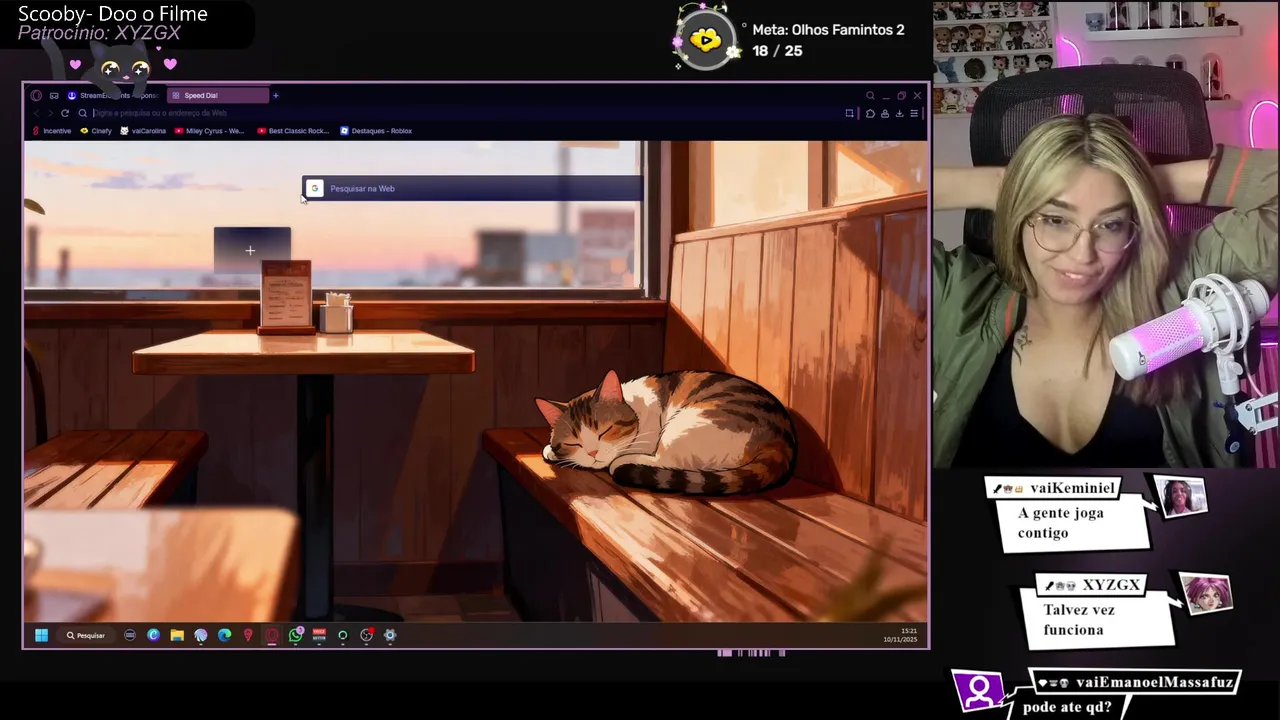Image resolution: width=1280 pixels, height=720 pixels.
Task: Launch Microsoft Edge from the taskbar
Action: pos(224,635)
